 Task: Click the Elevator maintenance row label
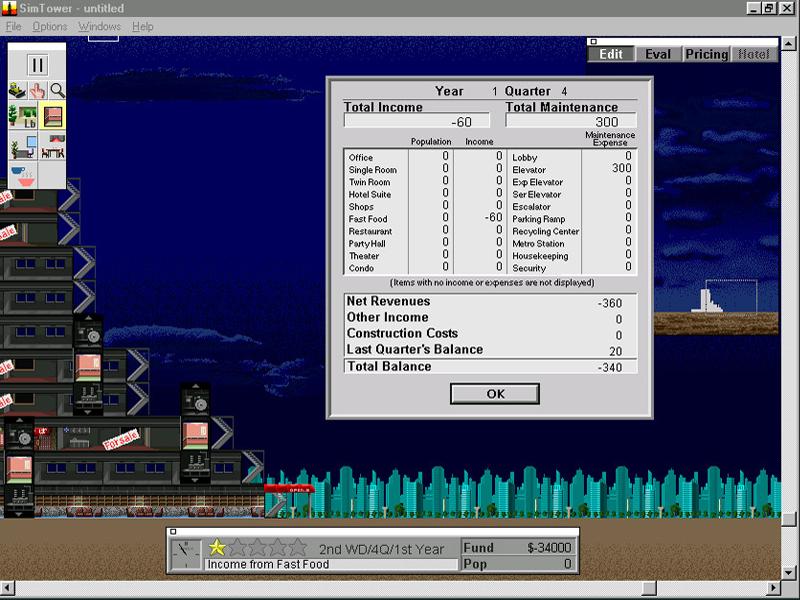529,170
